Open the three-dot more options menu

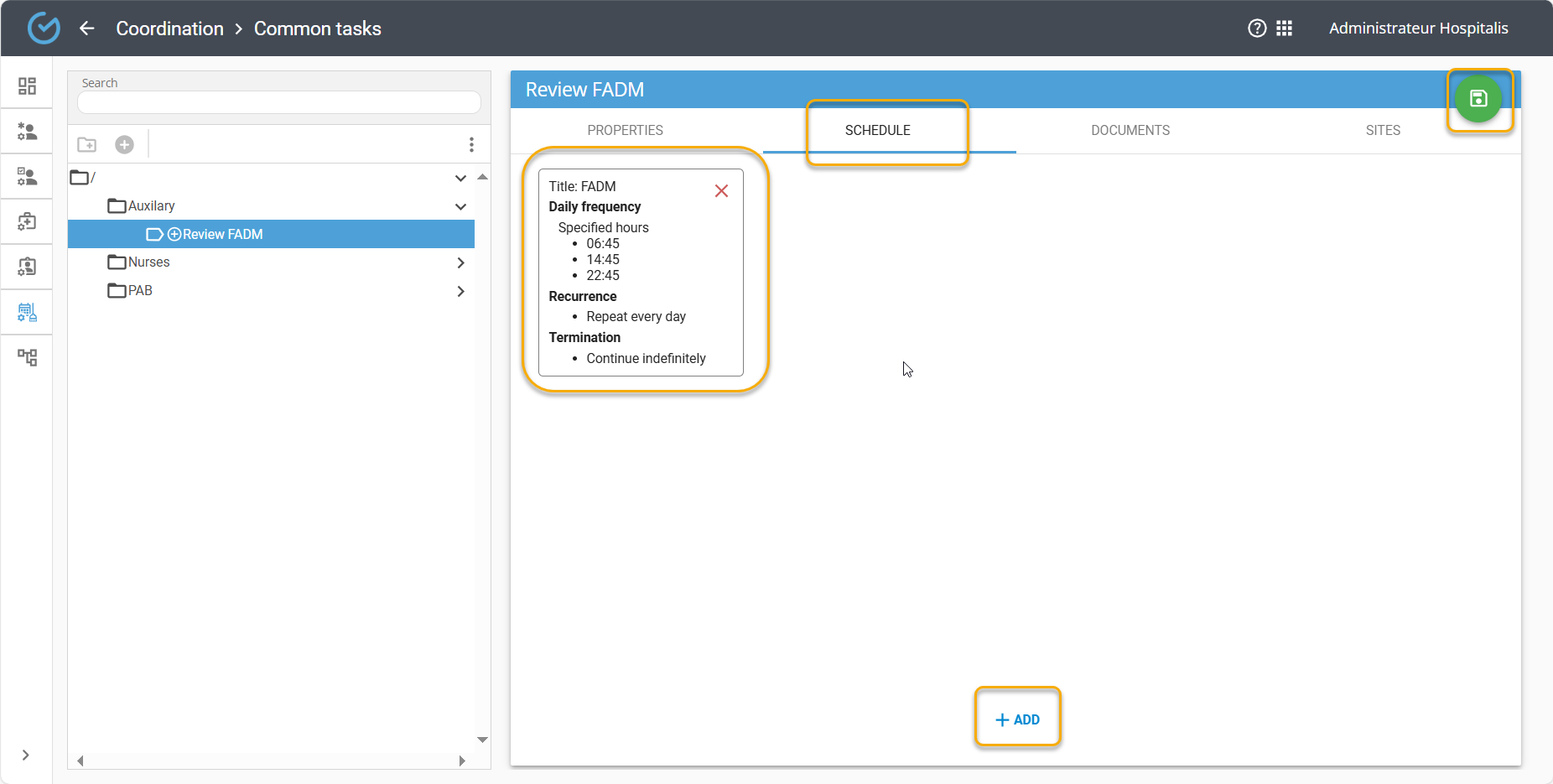point(471,145)
